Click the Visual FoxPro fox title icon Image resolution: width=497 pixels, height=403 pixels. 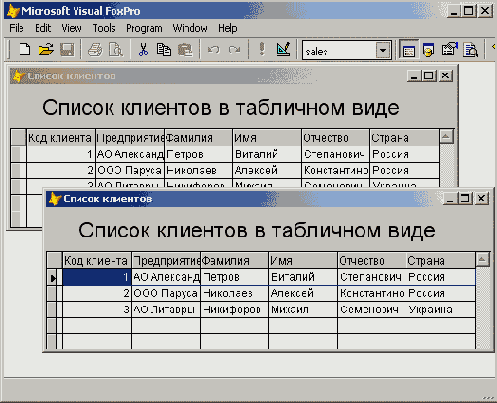tap(13, 11)
